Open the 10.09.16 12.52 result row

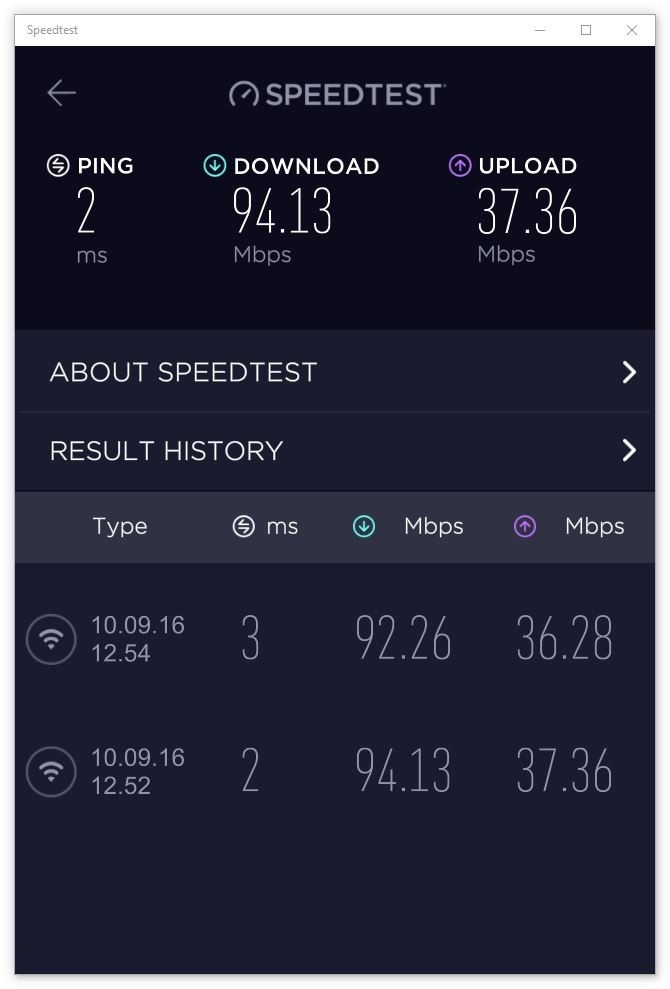[x=335, y=771]
